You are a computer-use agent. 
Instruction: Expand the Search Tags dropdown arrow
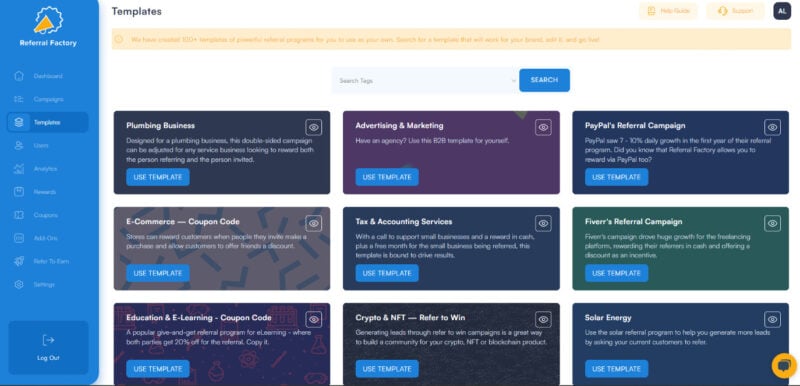(x=513, y=81)
